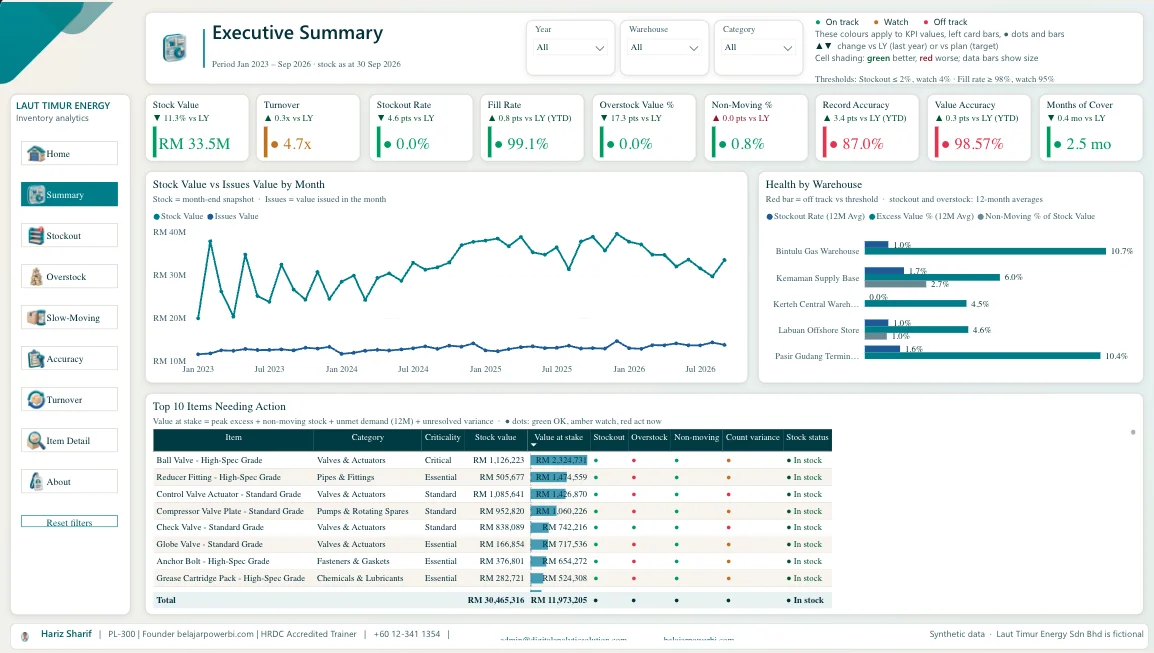Click the Reducer Fitting - High-Spec Grade item

pyautogui.click(x=218, y=477)
